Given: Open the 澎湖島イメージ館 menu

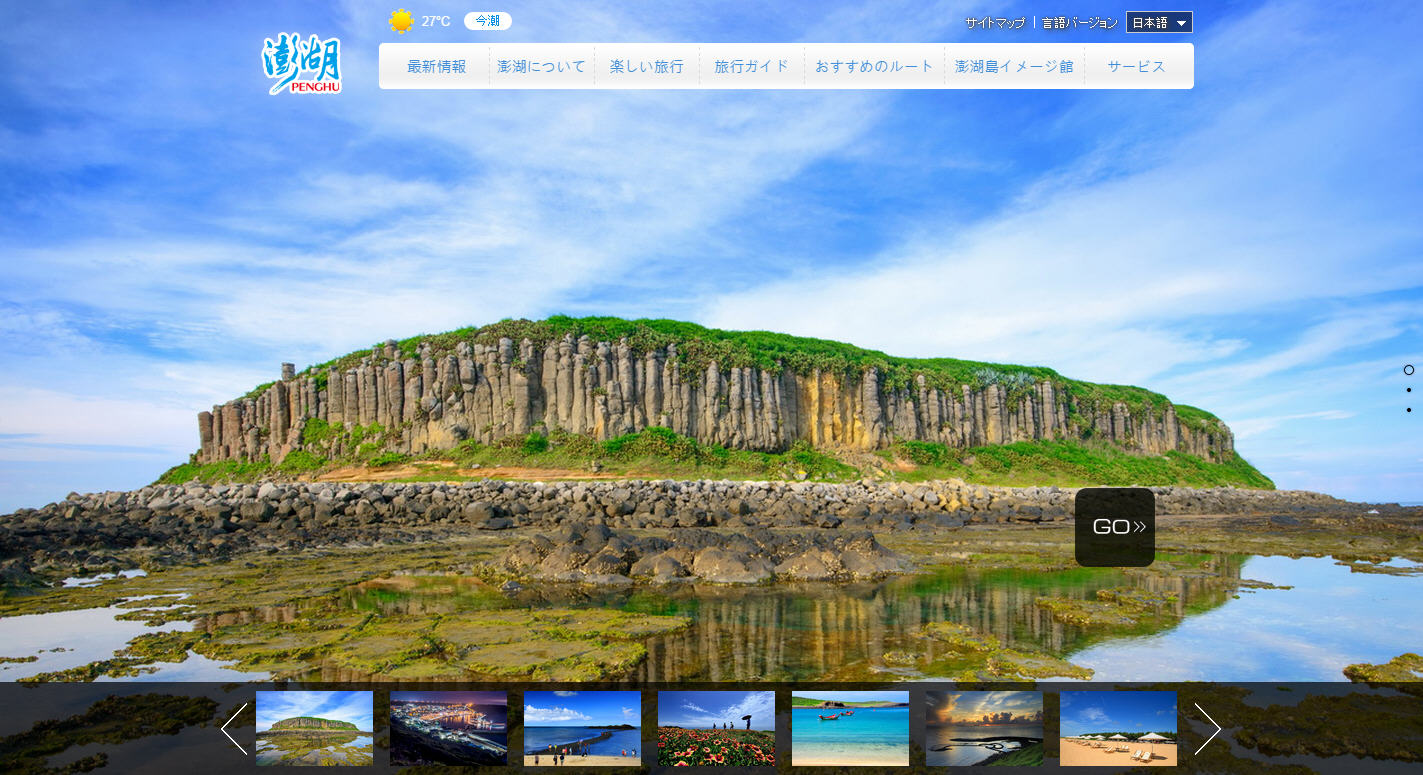Looking at the screenshot, I should pyautogui.click(x=1013, y=66).
